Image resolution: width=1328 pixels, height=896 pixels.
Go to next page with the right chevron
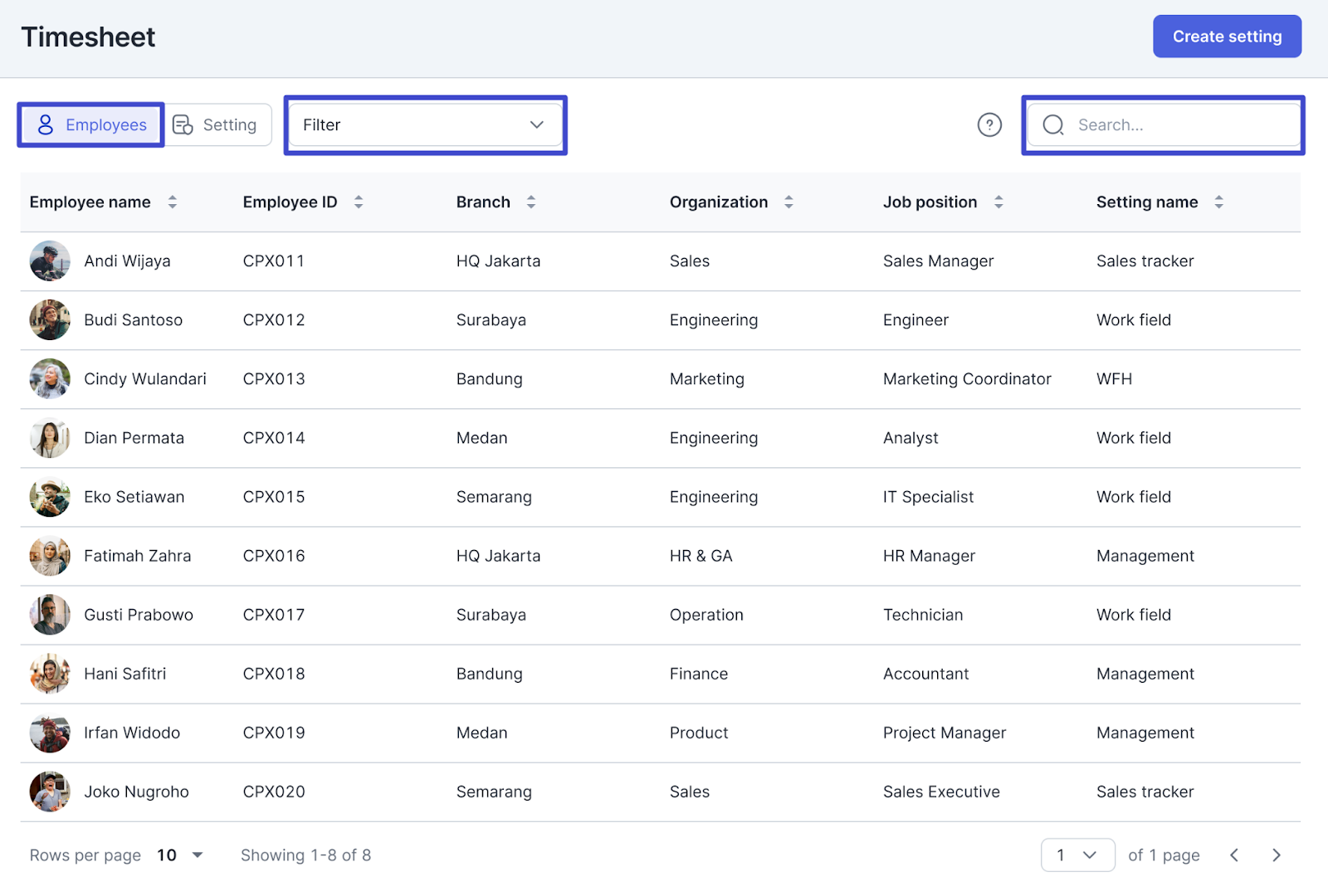pyautogui.click(x=1277, y=855)
